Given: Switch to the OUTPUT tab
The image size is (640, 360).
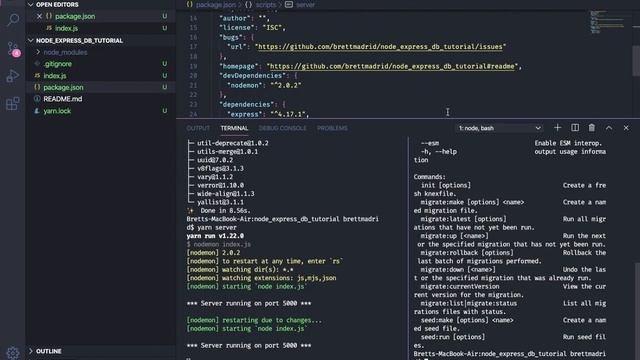Looking at the screenshot, I should (x=198, y=128).
